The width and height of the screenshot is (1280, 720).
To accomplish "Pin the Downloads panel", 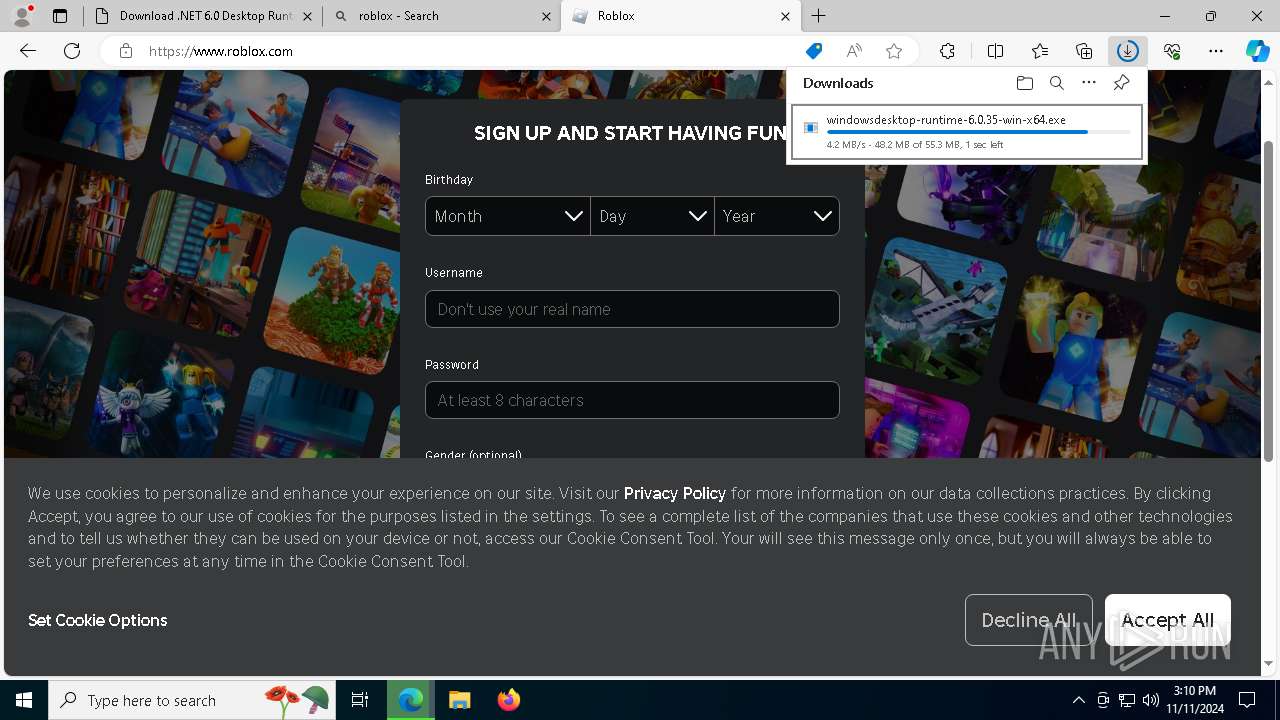I will (1122, 83).
